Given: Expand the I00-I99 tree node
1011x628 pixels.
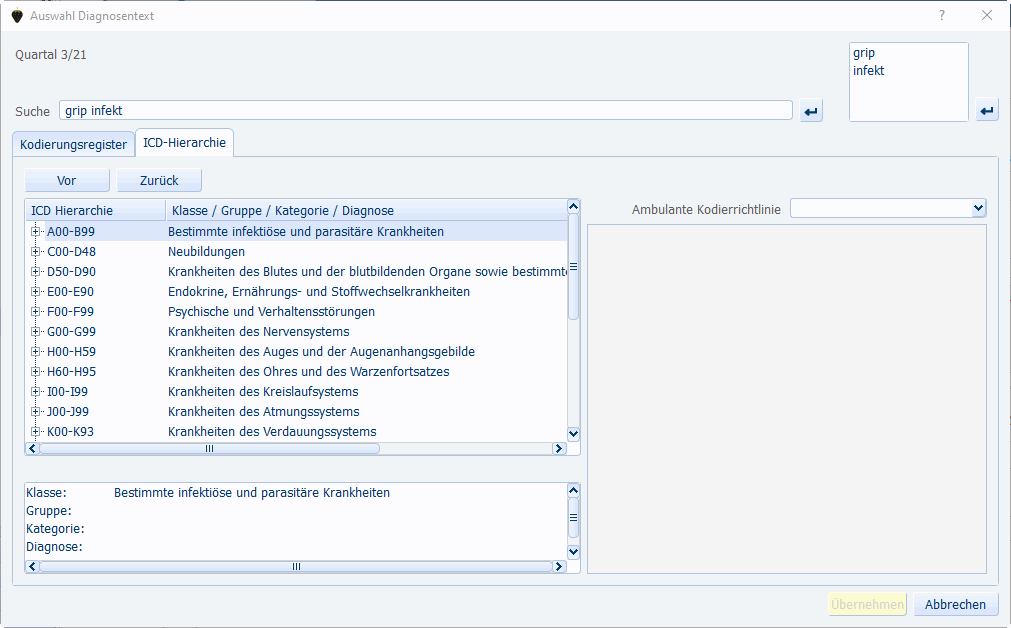Looking at the screenshot, I should (35, 391).
